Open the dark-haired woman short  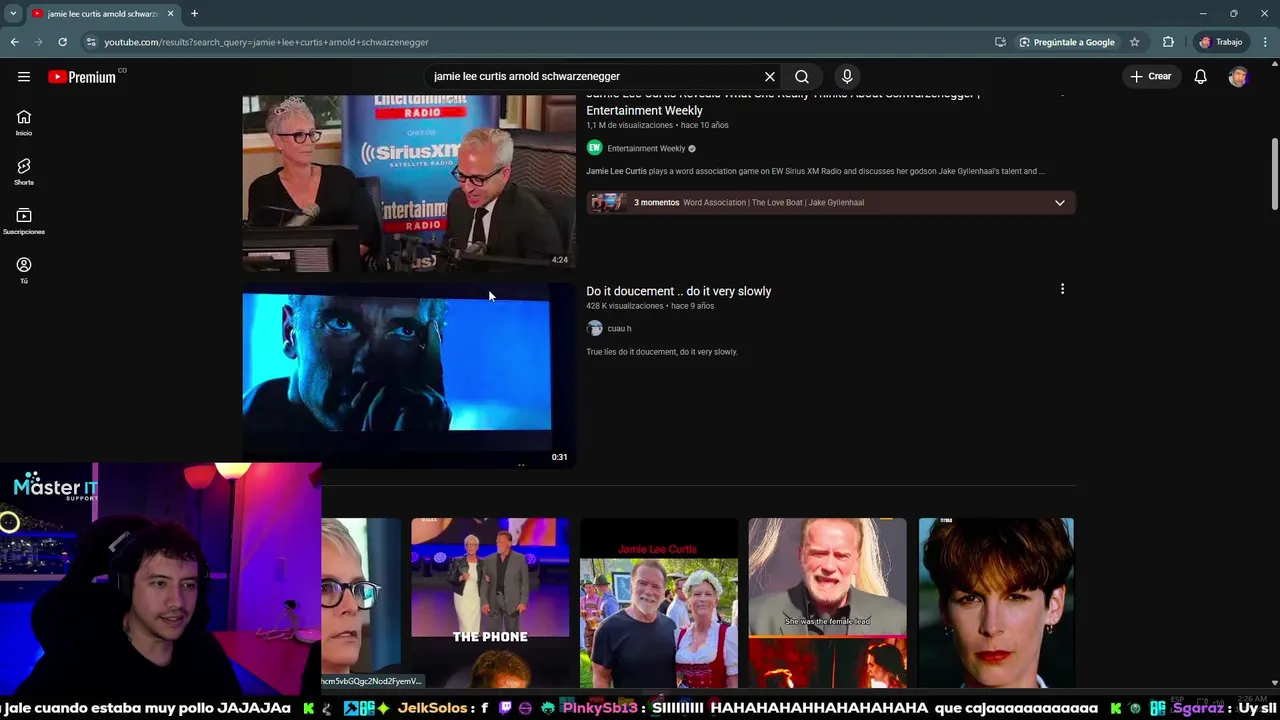click(996, 603)
